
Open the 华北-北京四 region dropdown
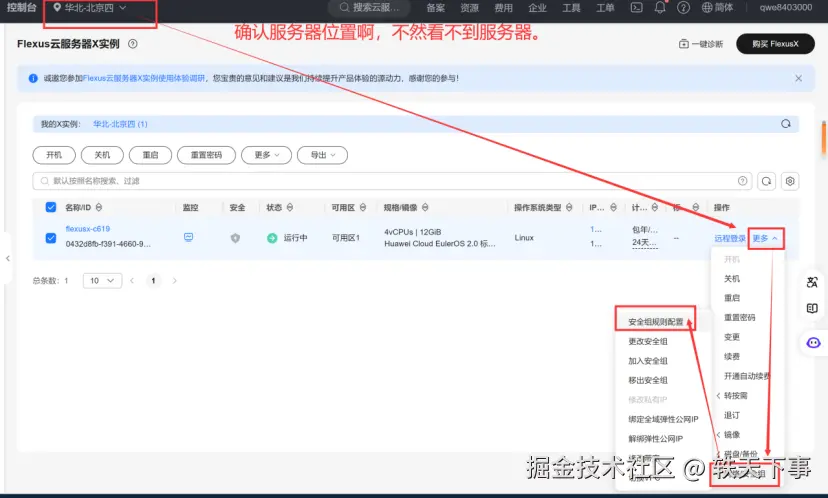click(x=90, y=8)
